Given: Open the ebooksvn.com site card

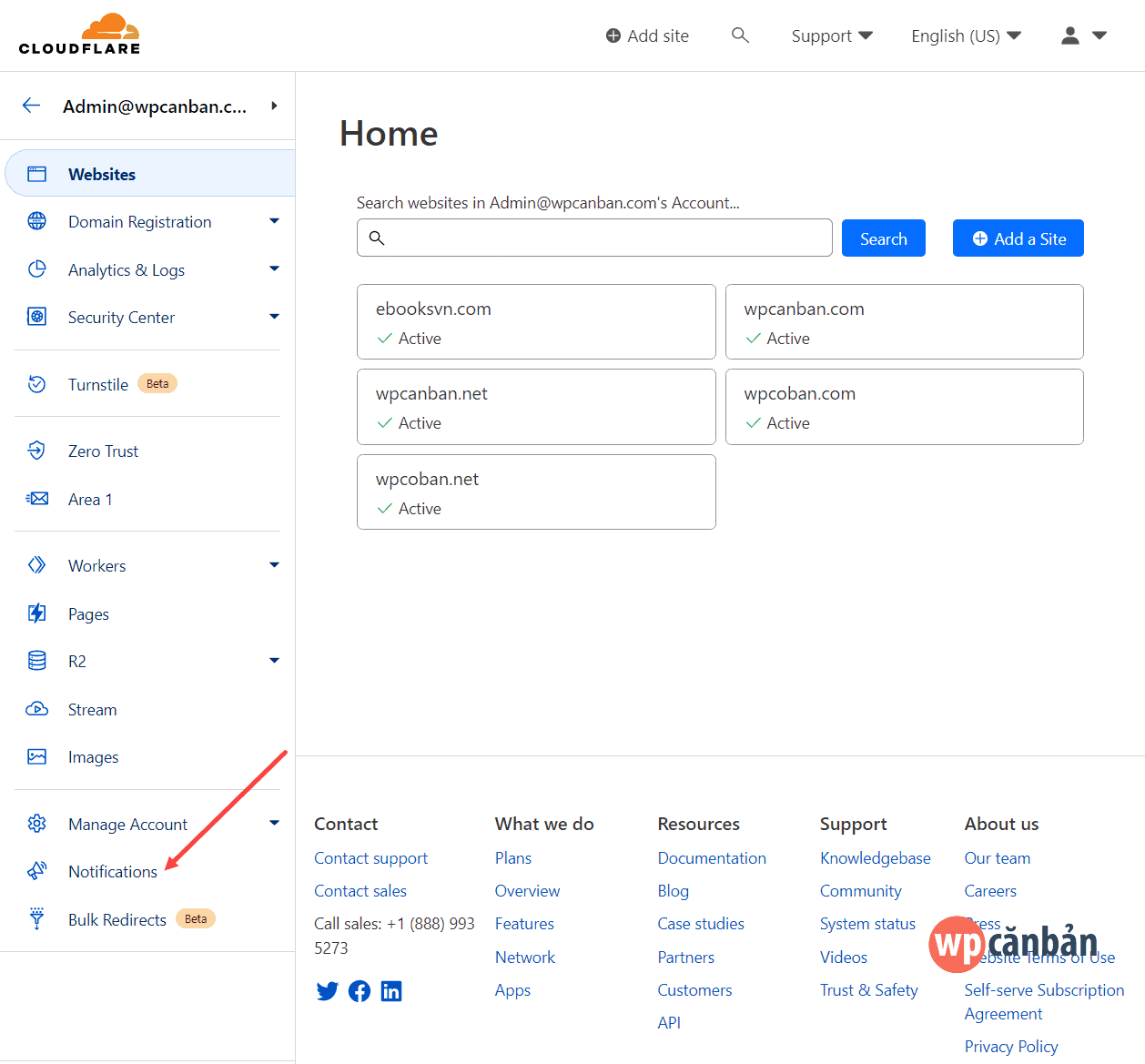Looking at the screenshot, I should pyautogui.click(x=536, y=322).
